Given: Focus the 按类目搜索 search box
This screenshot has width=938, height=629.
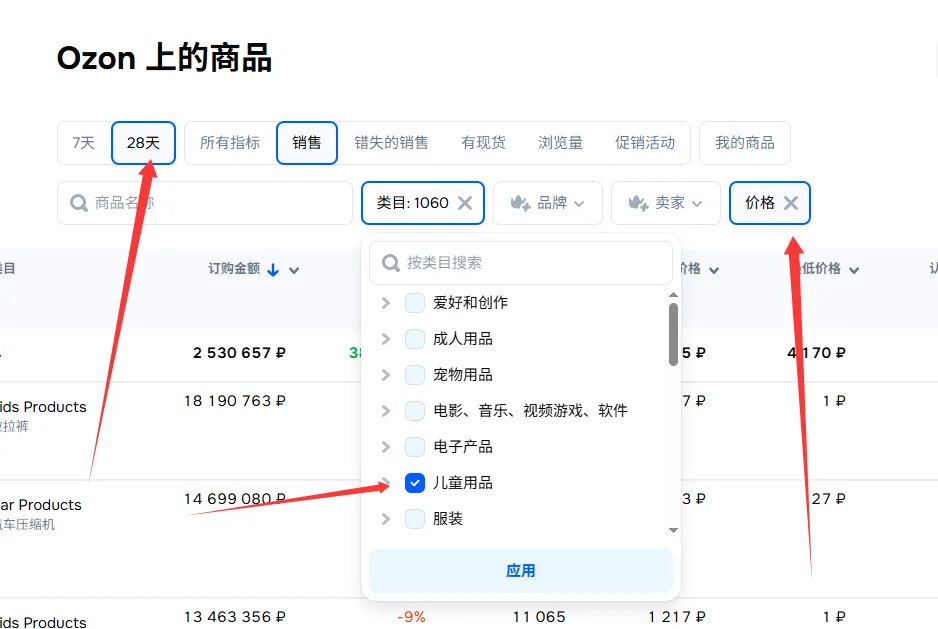Looking at the screenshot, I should click(x=521, y=263).
